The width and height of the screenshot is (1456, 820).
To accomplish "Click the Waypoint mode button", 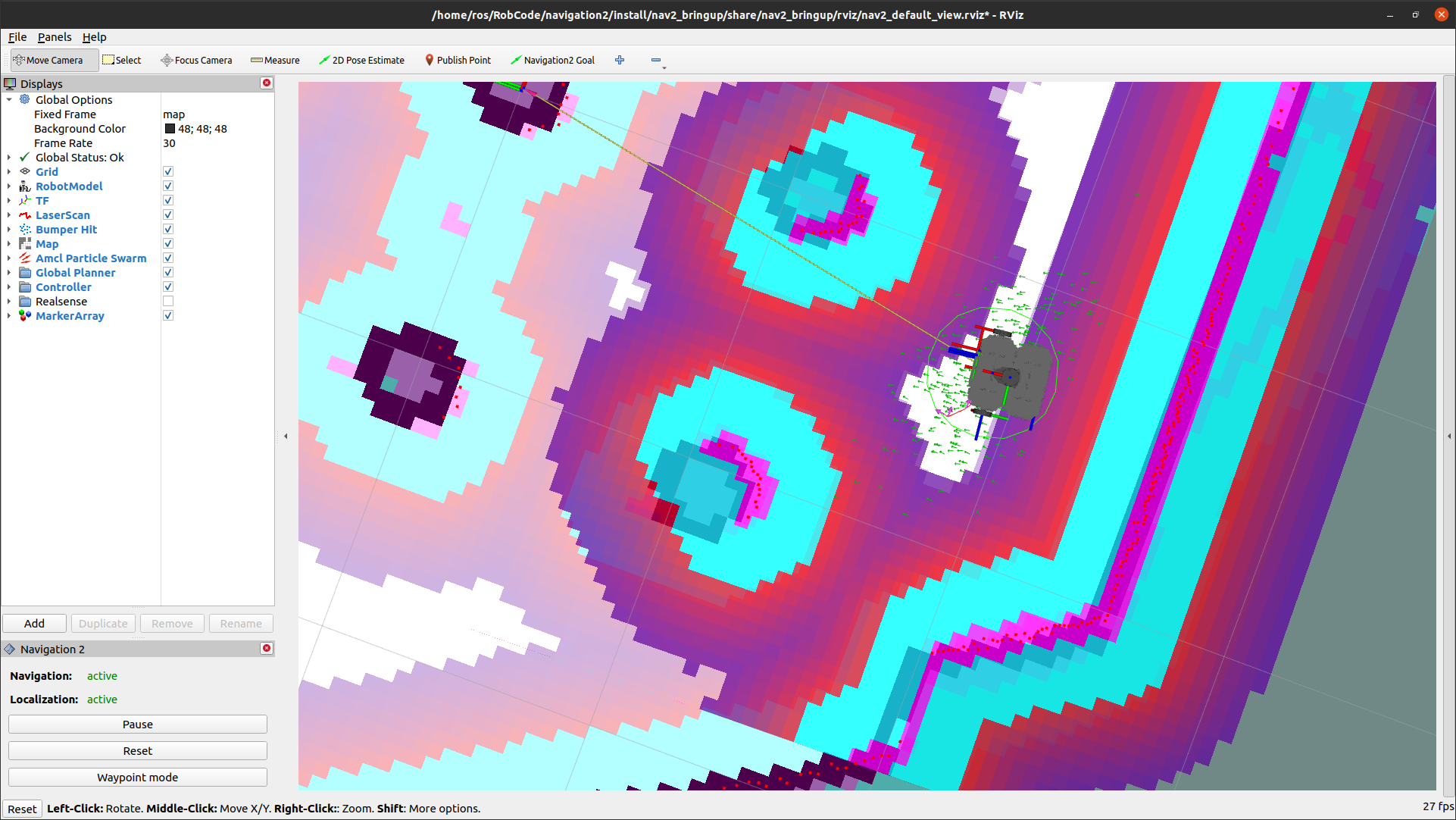I will click(138, 778).
